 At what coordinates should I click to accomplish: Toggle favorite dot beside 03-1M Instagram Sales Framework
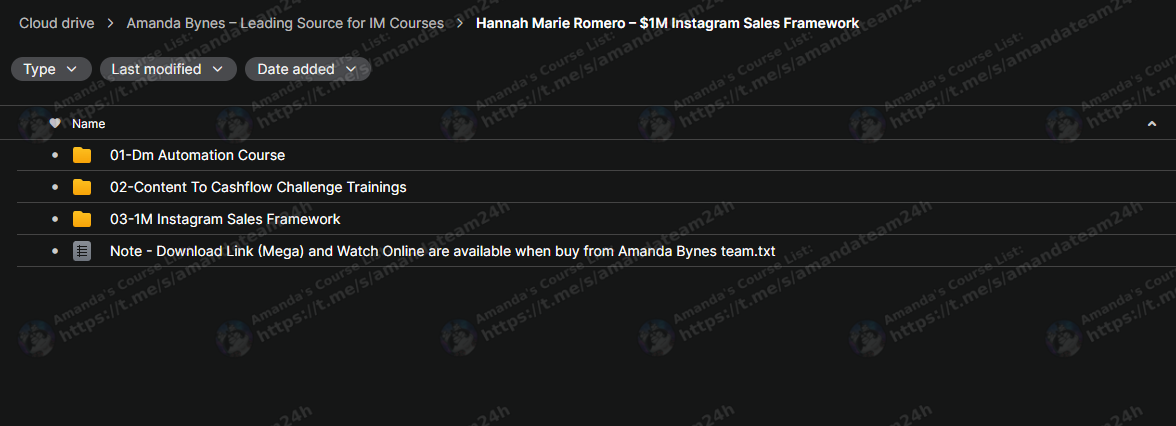click(54, 219)
